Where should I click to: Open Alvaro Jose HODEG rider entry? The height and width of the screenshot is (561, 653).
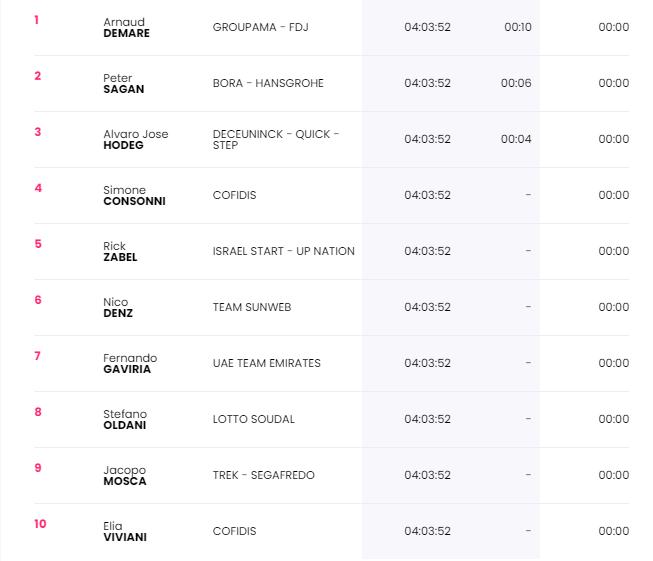[x=136, y=140]
